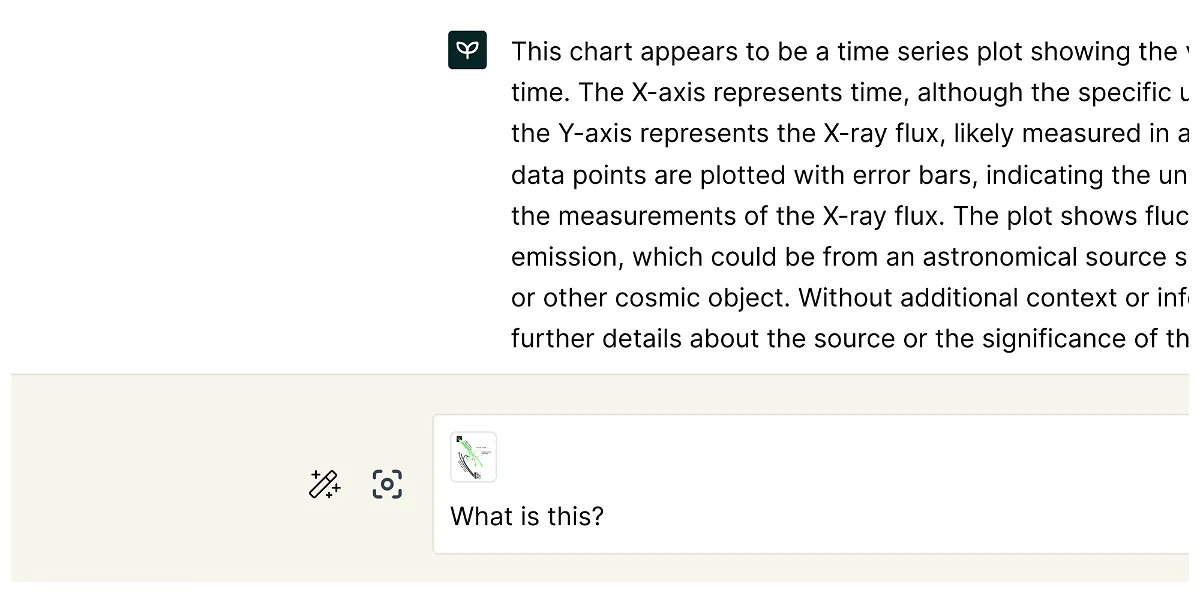Click the word "emission" in the response
1200x593 pixels.
click(x=564, y=256)
